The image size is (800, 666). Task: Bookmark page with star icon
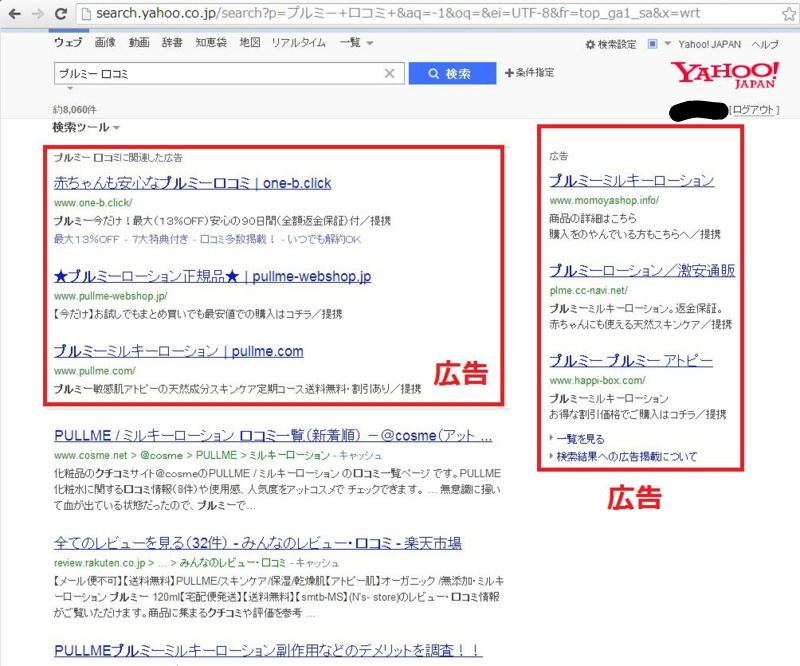click(789, 14)
